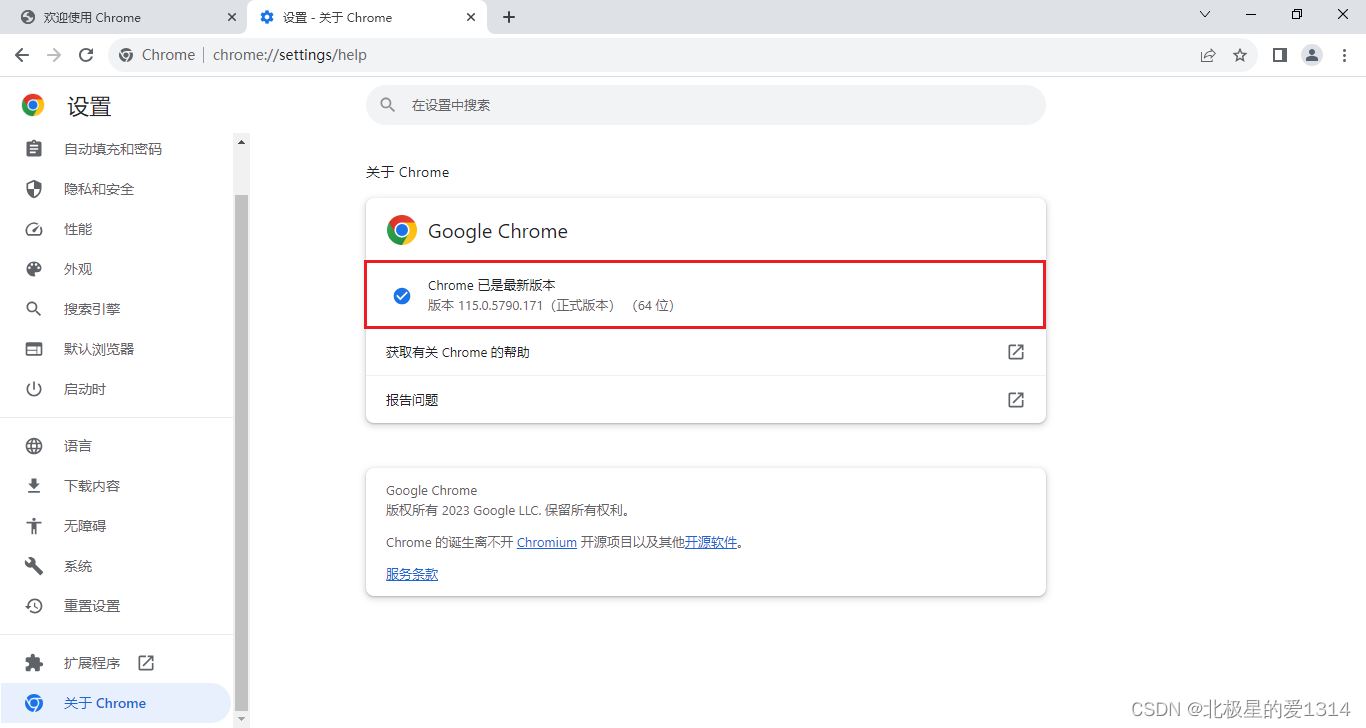Click the palette icon beside 外观
The image size is (1366, 728).
click(34, 269)
